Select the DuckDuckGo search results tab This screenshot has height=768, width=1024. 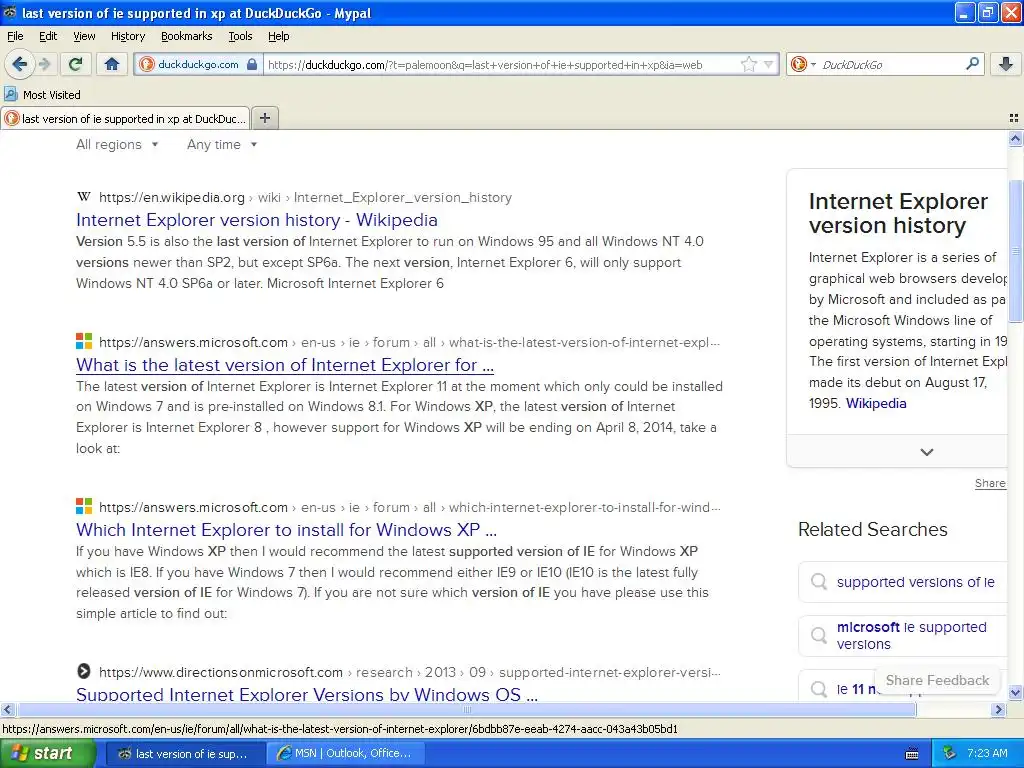tap(125, 118)
